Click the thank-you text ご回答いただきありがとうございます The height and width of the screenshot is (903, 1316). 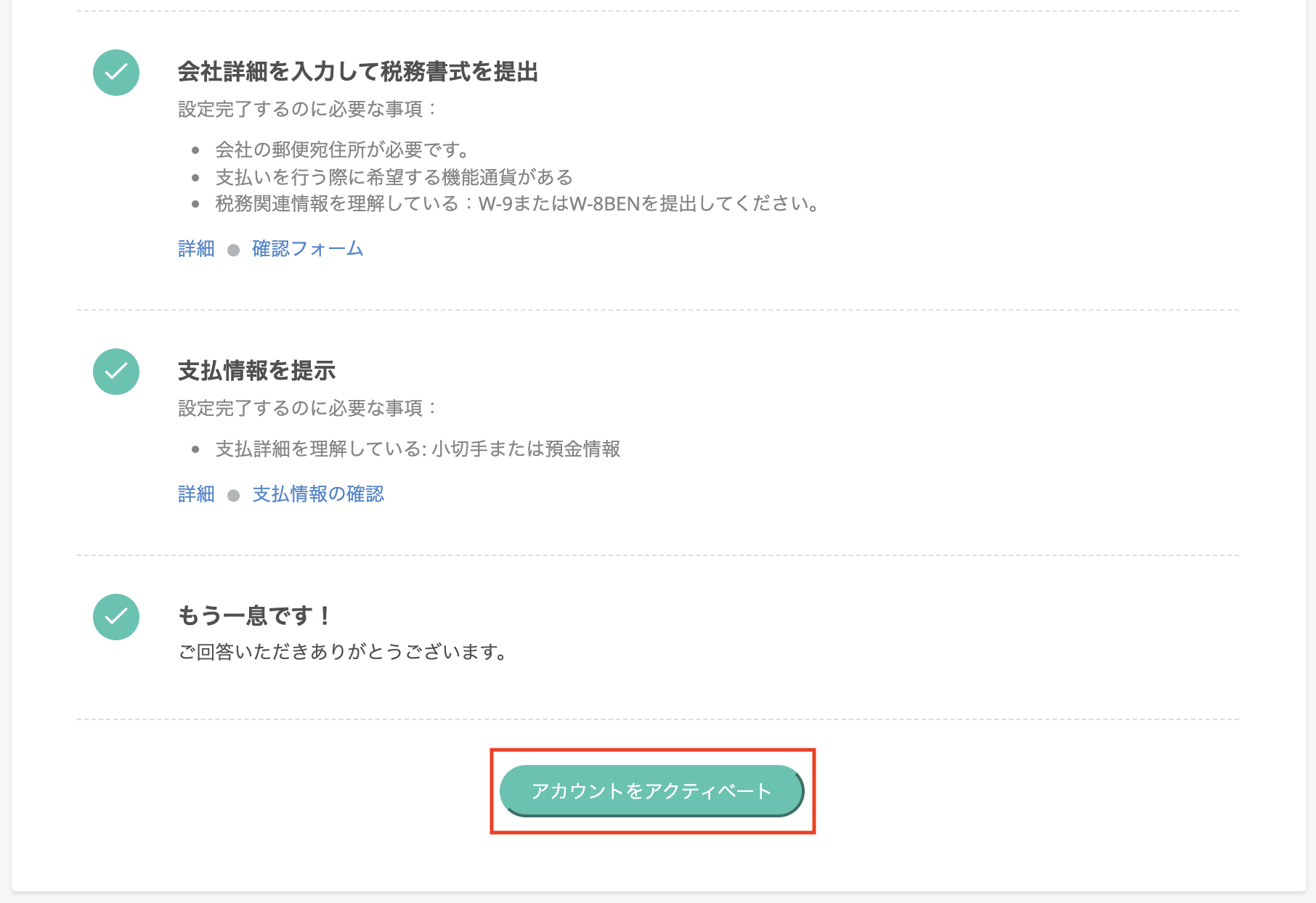tap(342, 652)
